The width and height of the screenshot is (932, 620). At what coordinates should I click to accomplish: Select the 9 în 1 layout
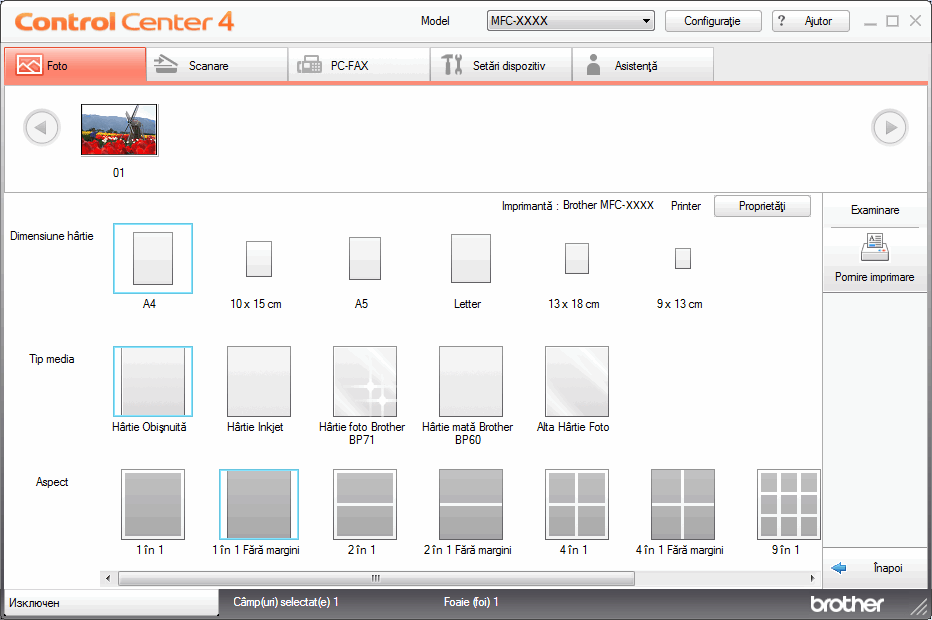pyautogui.click(x=789, y=505)
